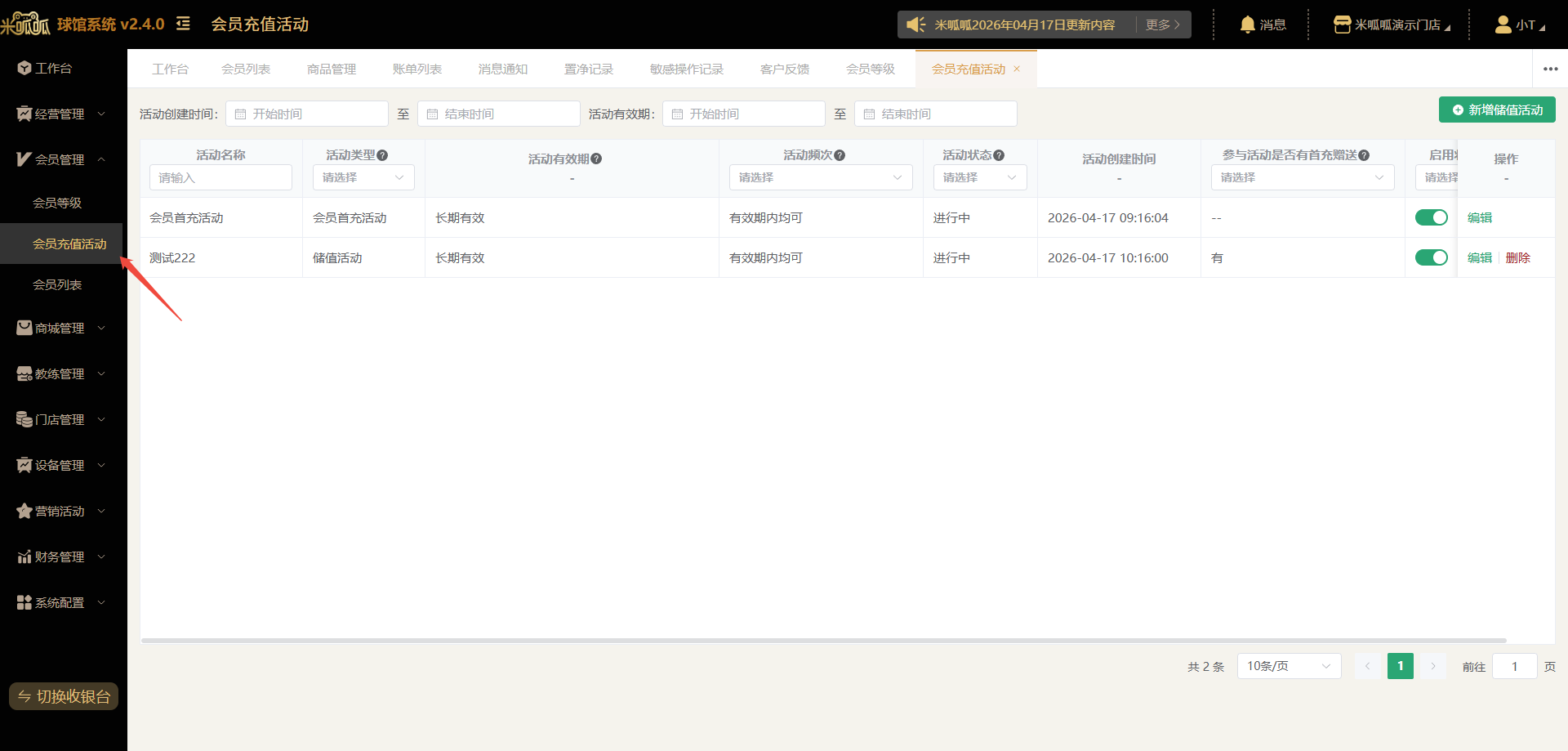Switch to the 置净记录 tab

pyautogui.click(x=589, y=69)
